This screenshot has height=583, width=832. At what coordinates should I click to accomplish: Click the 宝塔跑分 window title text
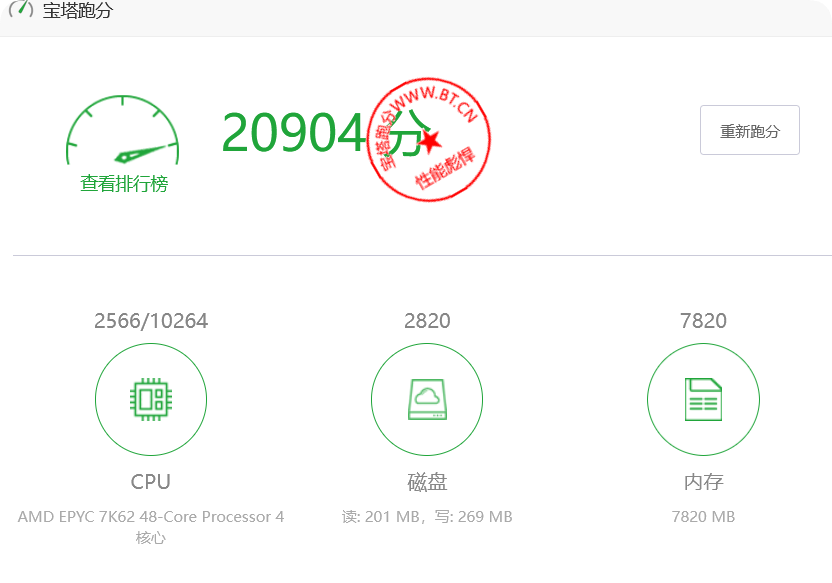click(78, 10)
